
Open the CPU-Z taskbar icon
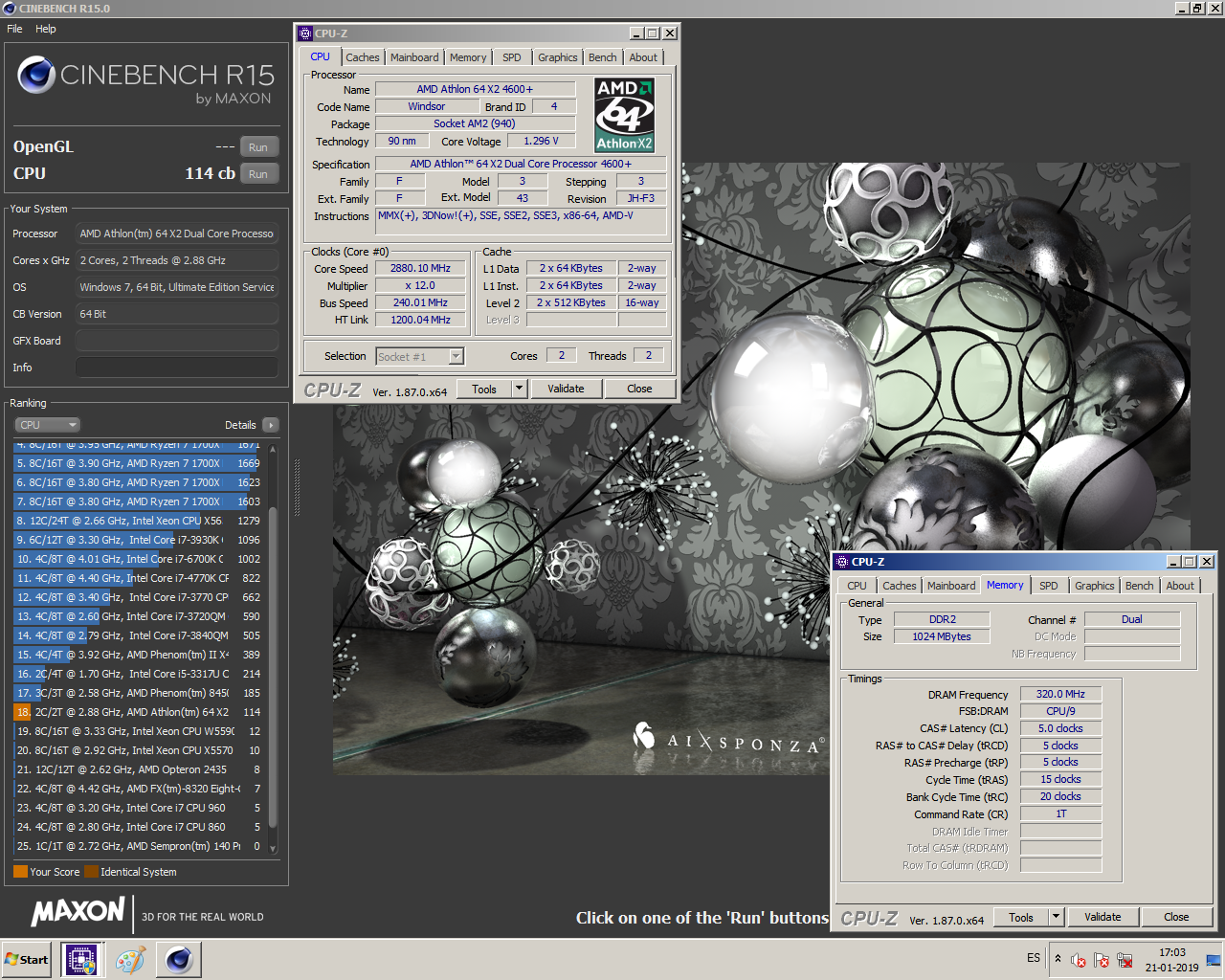80,959
